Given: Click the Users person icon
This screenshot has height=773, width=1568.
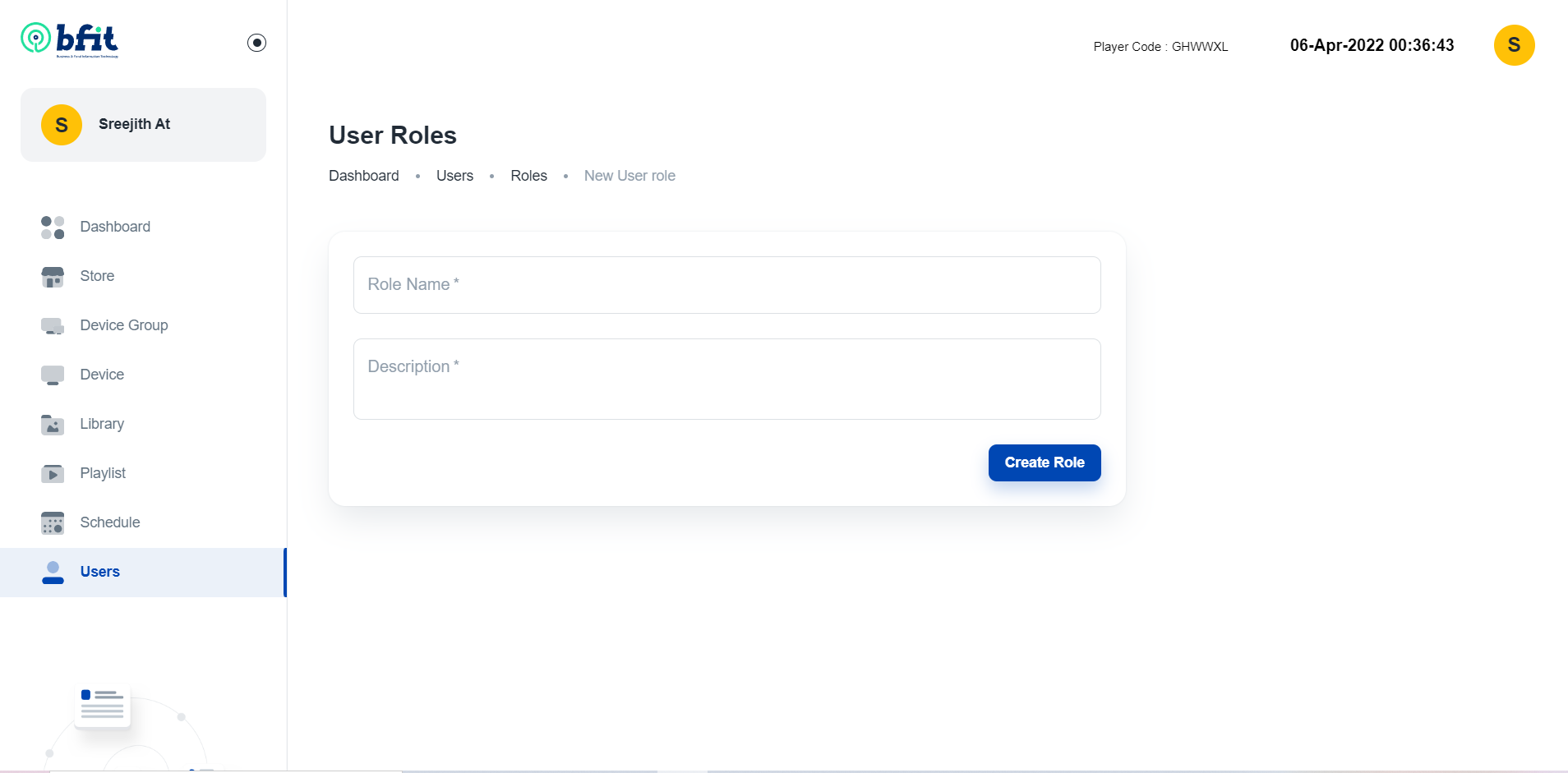Looking at the screenshot, I should [x=53, y=573].
